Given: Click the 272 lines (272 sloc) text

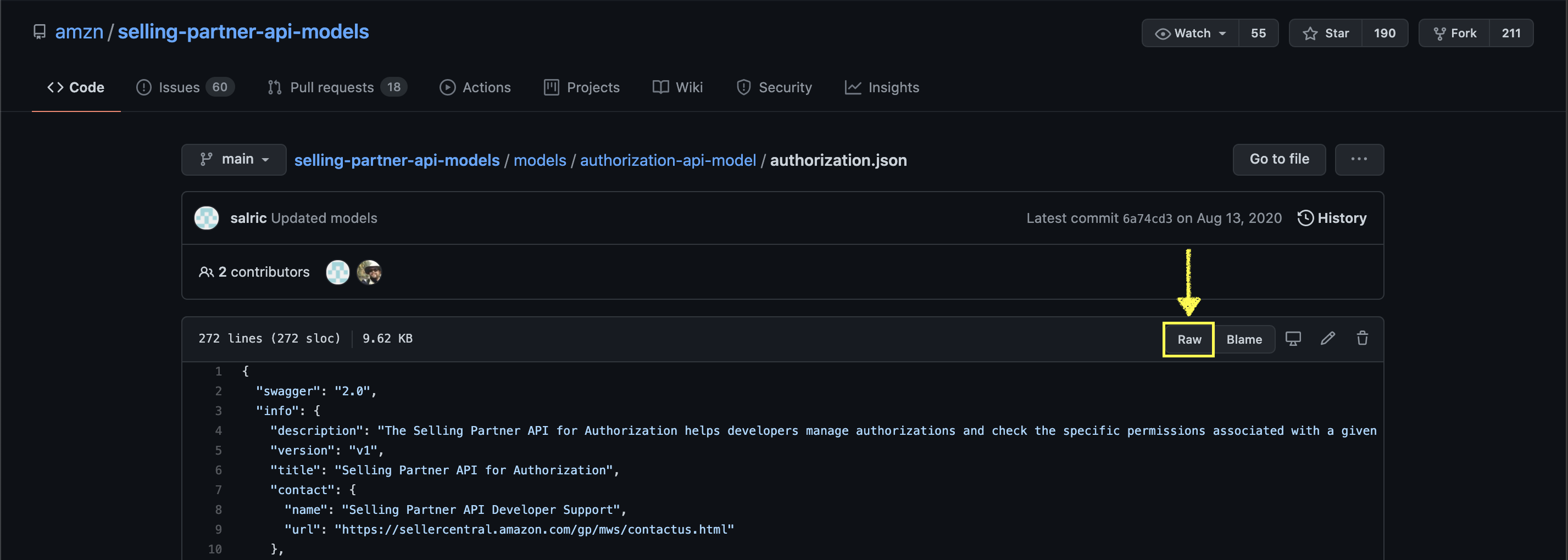Looking at the screenshot, I should (x=269, y=339).
